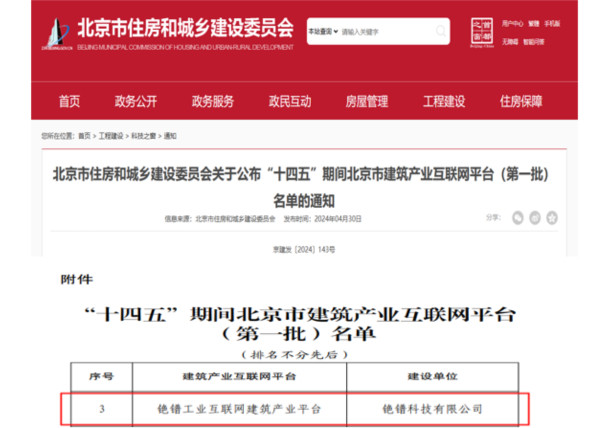
Task: Open the 住房保障 navigation menu
Action: coord(521,101)
